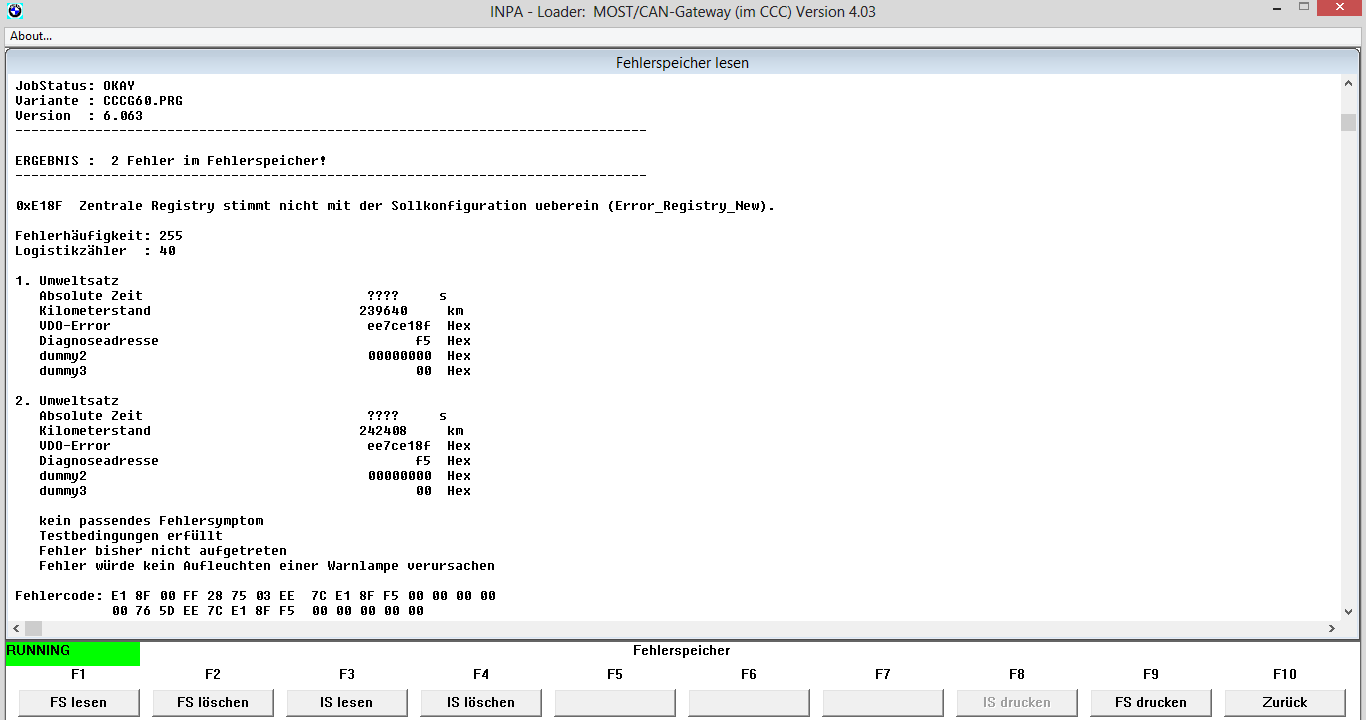This screenshot has height=720, width=1366.
Task: Click the 'Fehlercode: E1 8F 00 FF' line
Action: point(255,596)
